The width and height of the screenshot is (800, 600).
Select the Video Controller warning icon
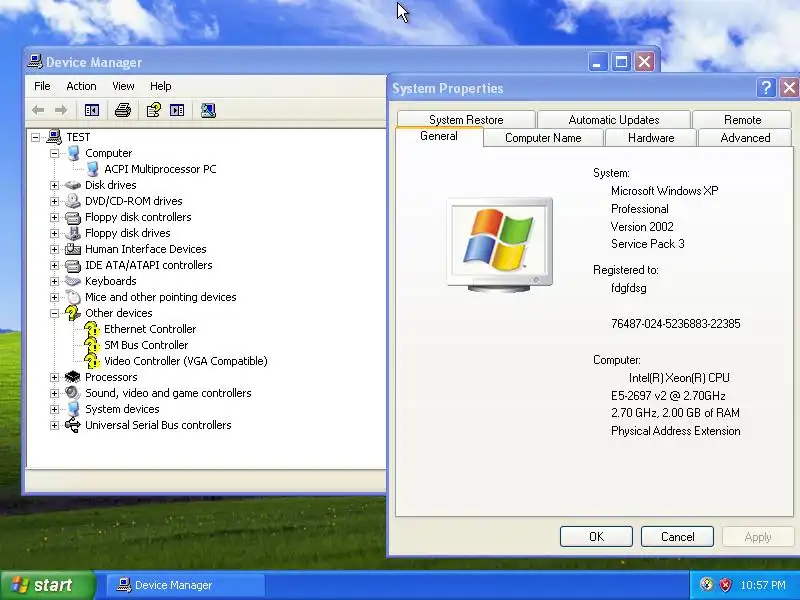click(x=92, y=361)
